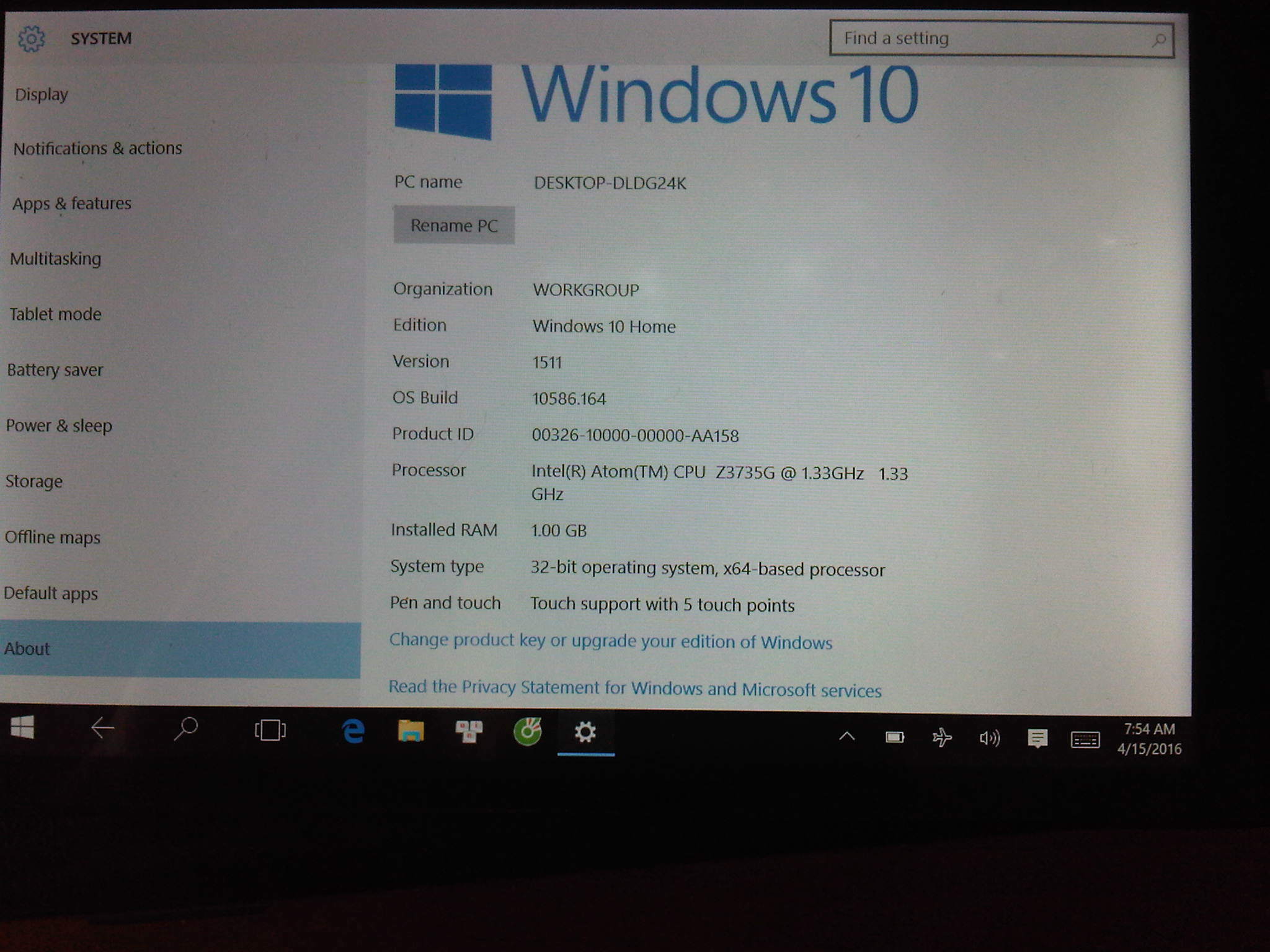Open Tablet mode settings
1270x952 pixels.
pos(55,314)
